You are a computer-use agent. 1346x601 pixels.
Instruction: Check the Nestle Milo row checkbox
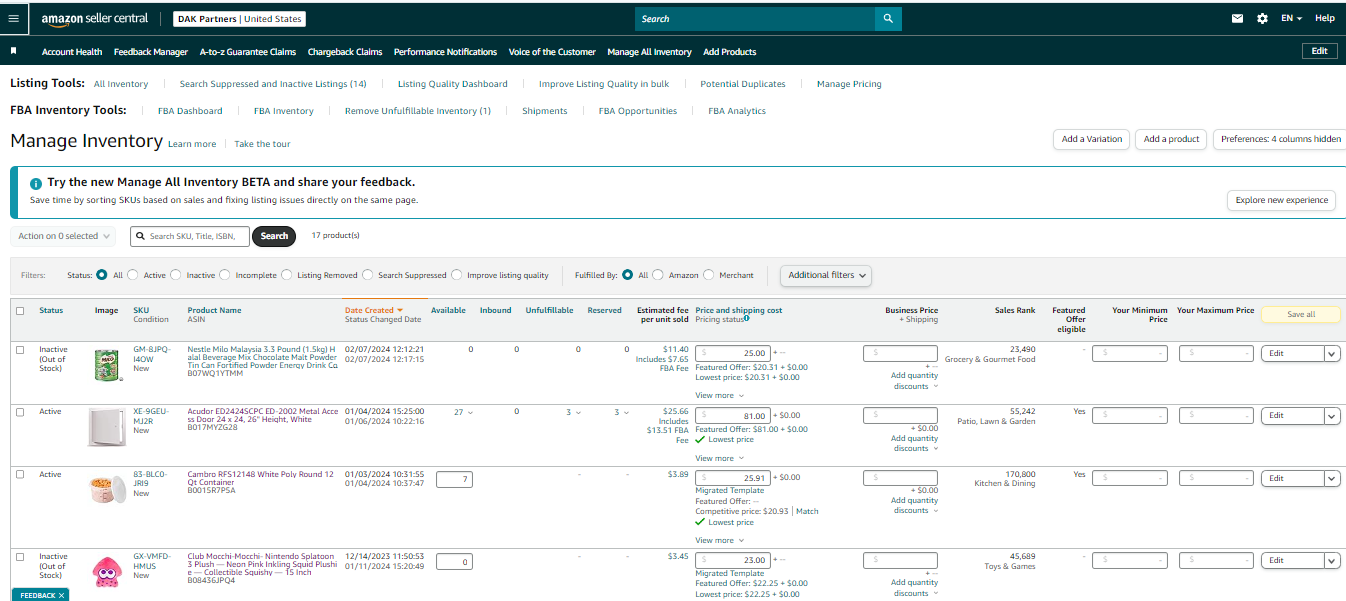click(x=20, y=349)
